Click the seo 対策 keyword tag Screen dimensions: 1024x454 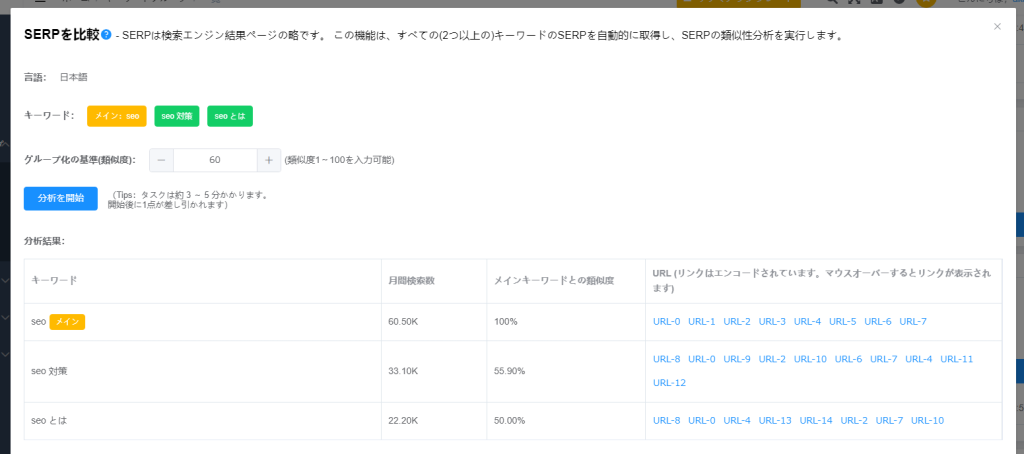click(176, 116)
